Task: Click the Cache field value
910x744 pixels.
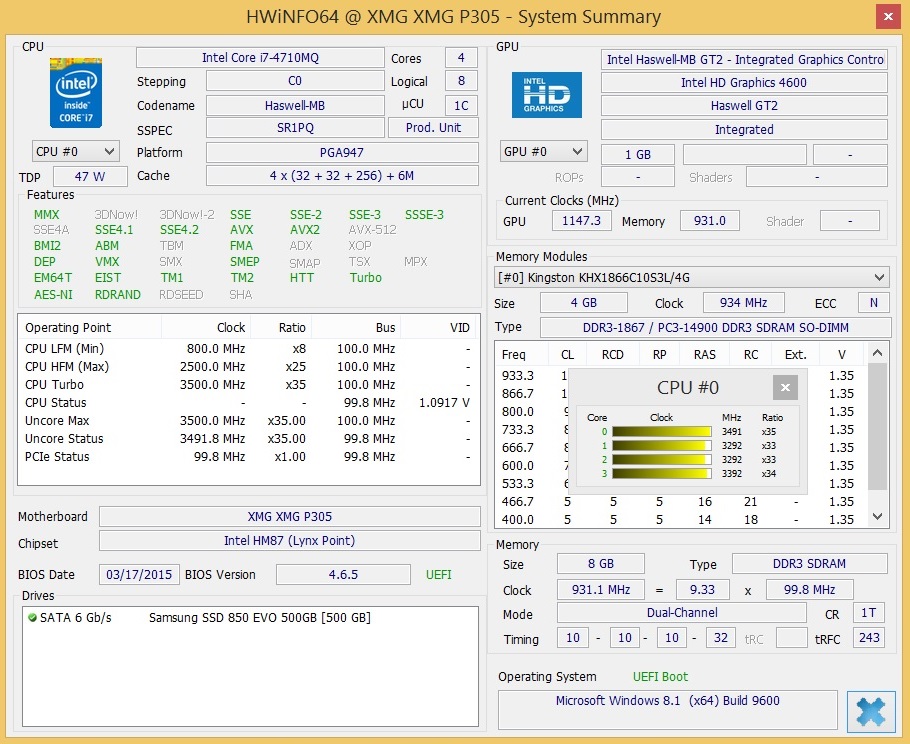Action: 342,176
